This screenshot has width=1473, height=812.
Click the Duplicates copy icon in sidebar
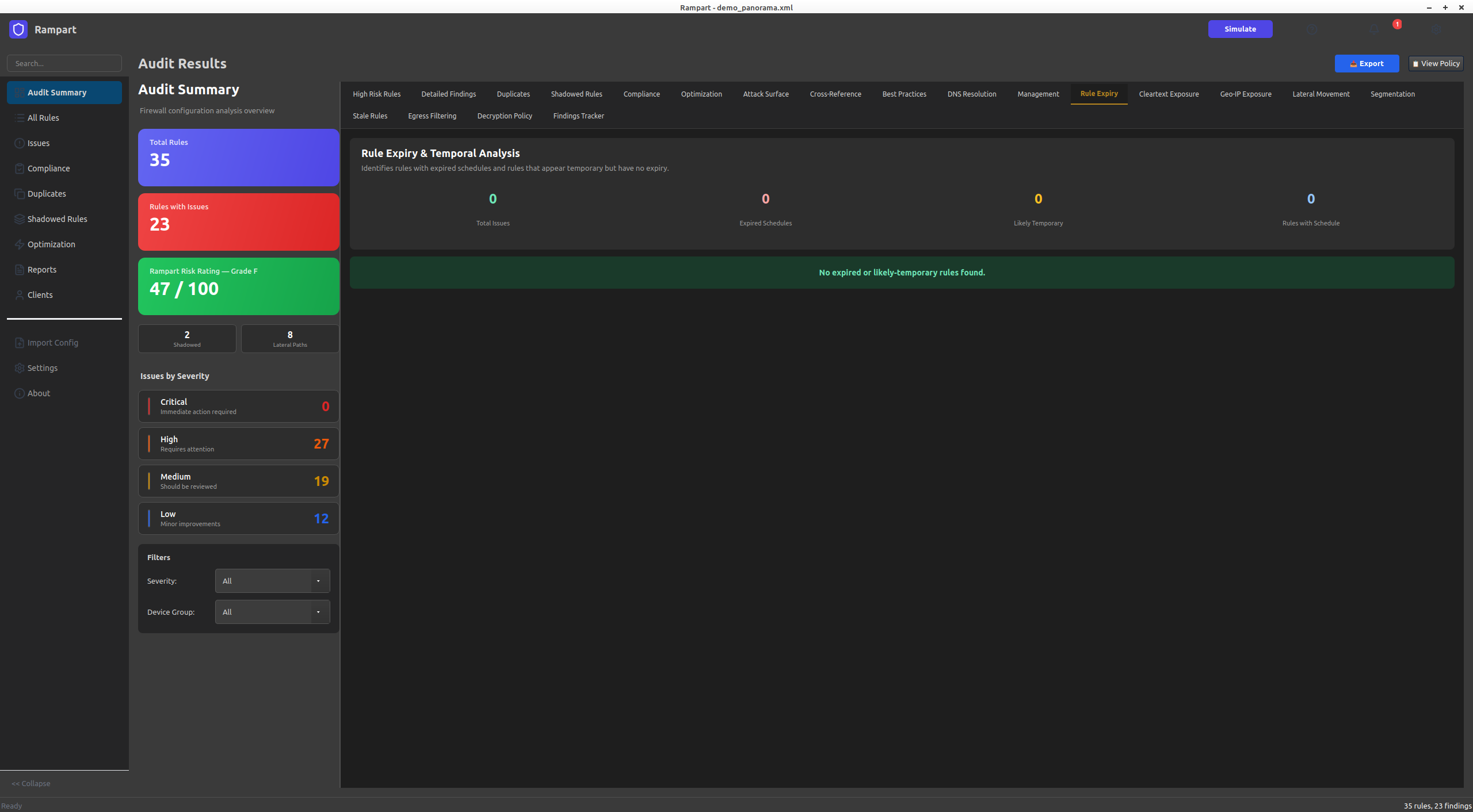[x=20, y=194]
